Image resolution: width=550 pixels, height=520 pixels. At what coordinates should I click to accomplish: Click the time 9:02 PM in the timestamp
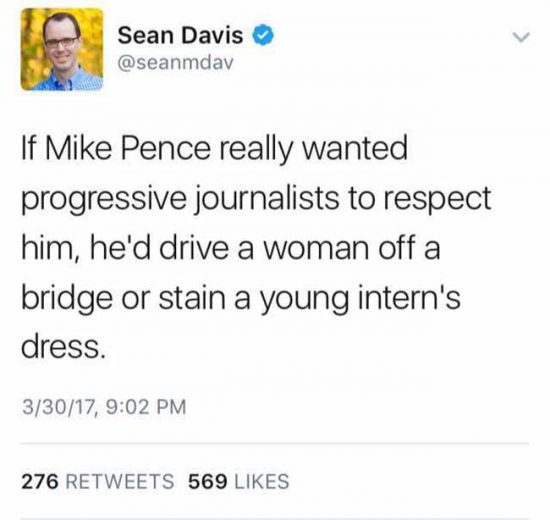pos(146,407)
